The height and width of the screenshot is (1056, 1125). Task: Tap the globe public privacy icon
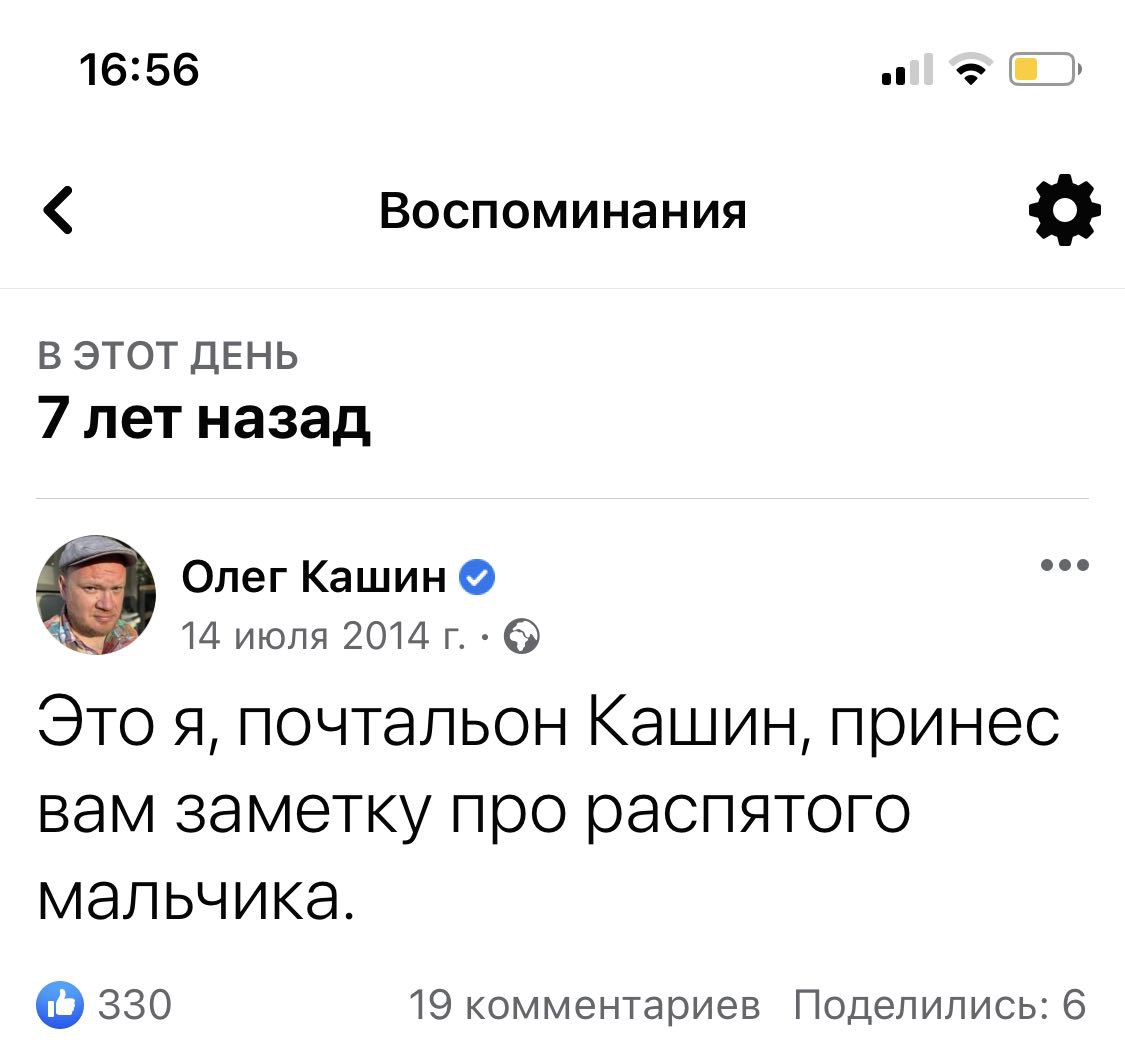523,635
